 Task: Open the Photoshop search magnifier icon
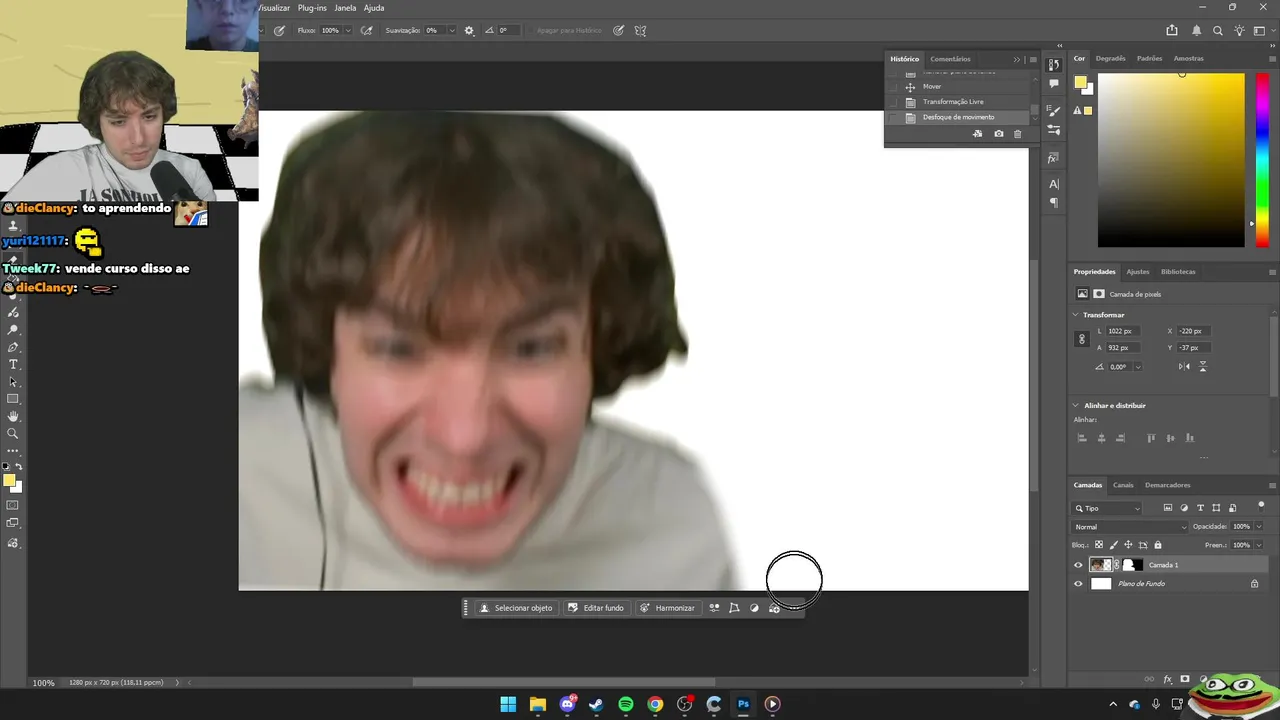(1217, 31)
